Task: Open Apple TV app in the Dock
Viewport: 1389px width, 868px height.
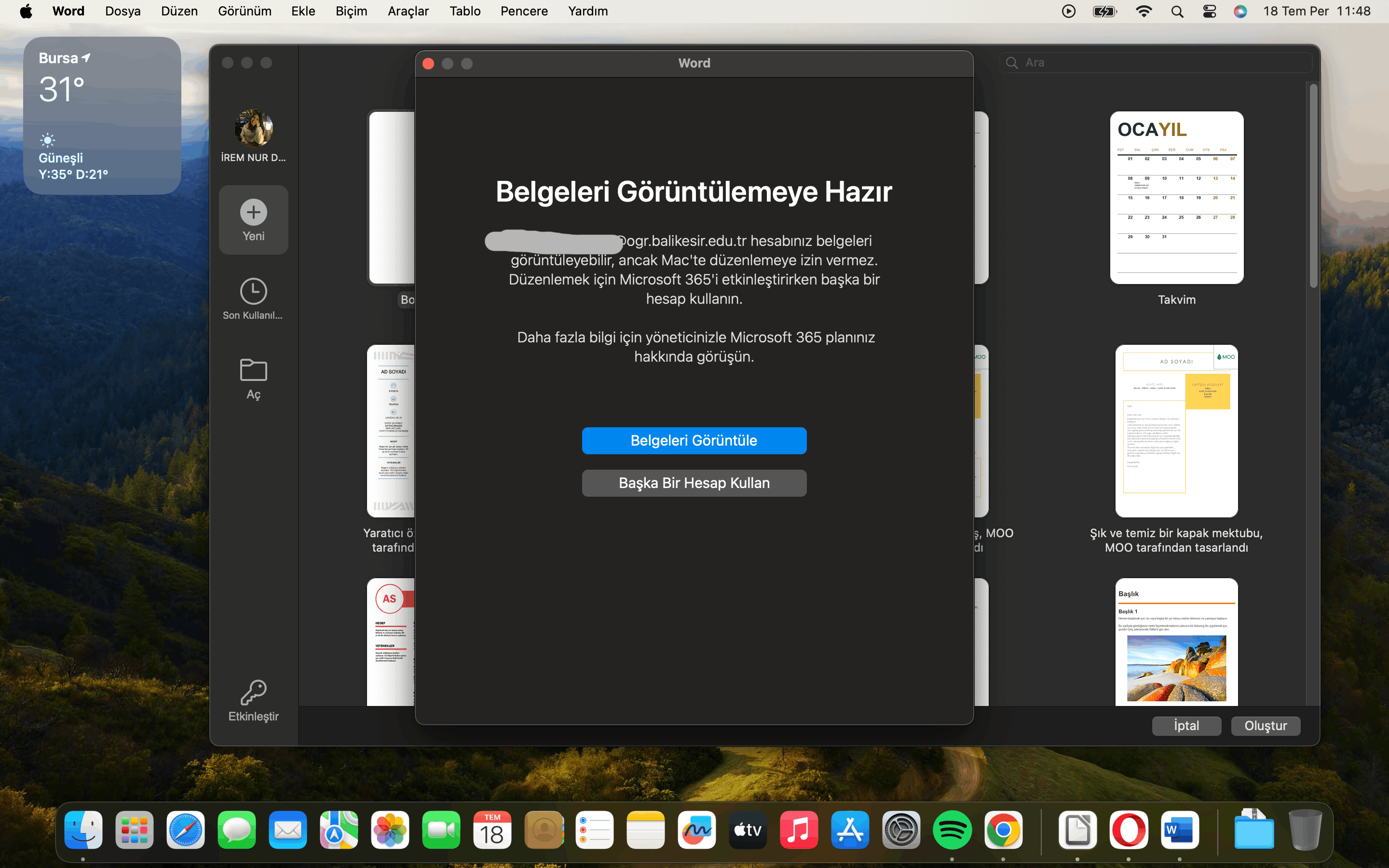Action: pos(747,829)
